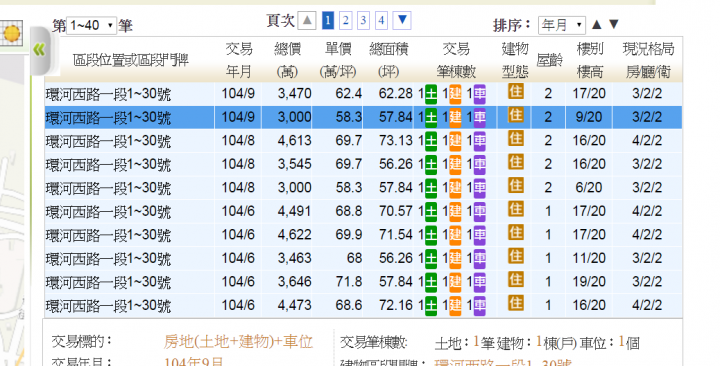The width and height of the screenshot is (720, 366).
Task: Open the 年月 sort-by dropdown
Action: [x=562, y=25]
